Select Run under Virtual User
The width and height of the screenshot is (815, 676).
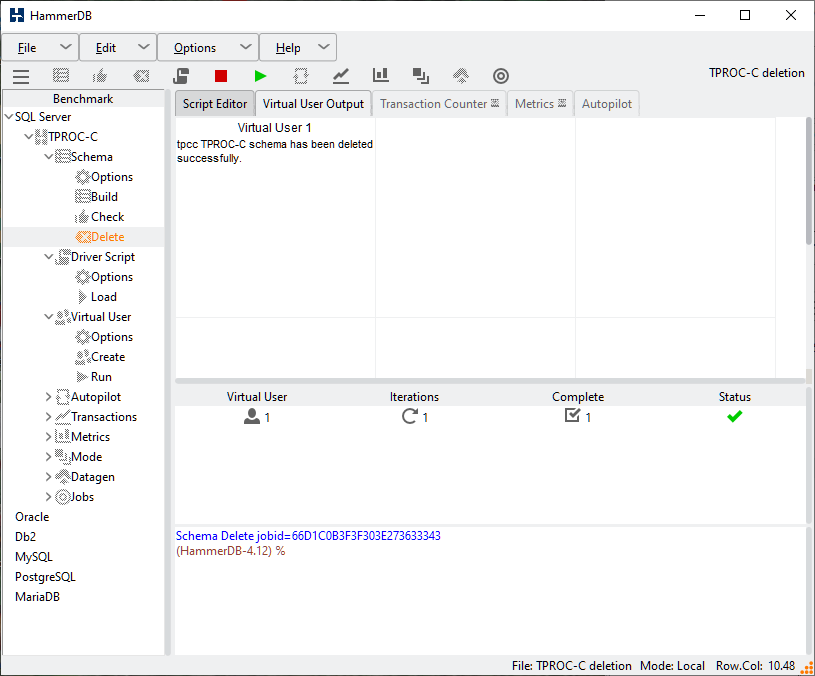94,377
